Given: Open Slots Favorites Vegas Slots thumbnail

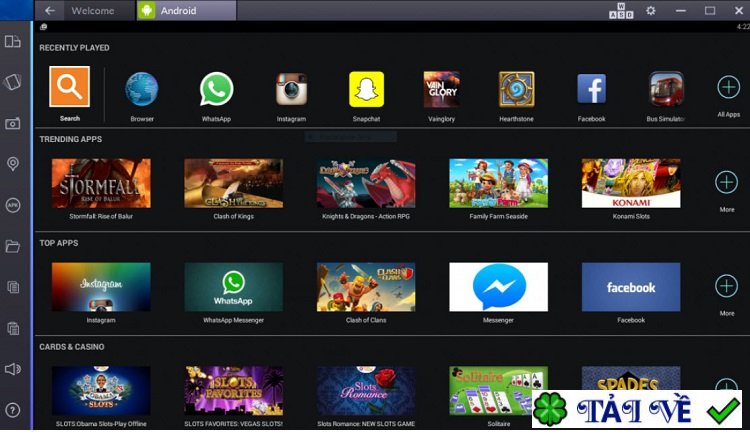Looking at the screenshot, I should (x=233, y=391).
